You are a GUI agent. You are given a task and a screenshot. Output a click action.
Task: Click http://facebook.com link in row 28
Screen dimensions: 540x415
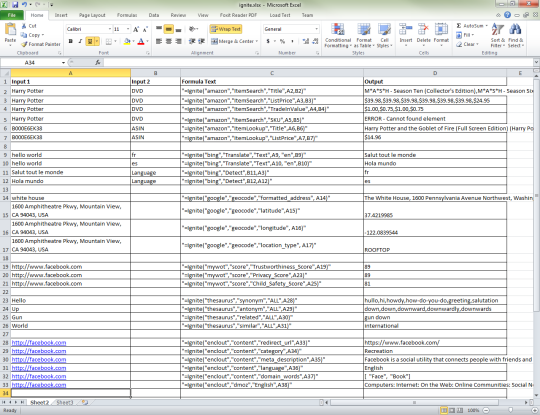pos(39,343)
